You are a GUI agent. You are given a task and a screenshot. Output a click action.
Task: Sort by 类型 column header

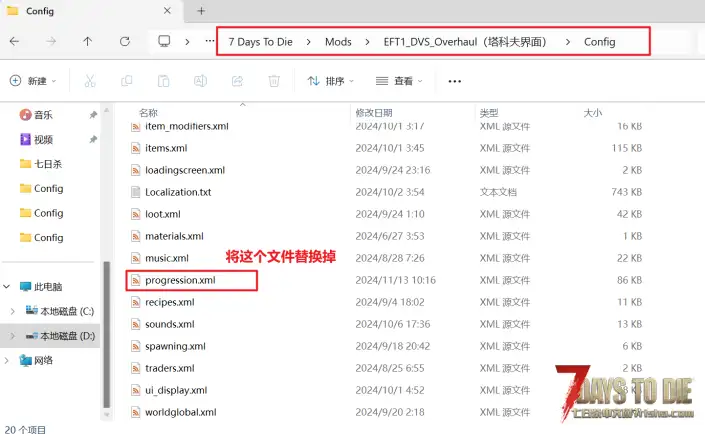coord(489,112)
